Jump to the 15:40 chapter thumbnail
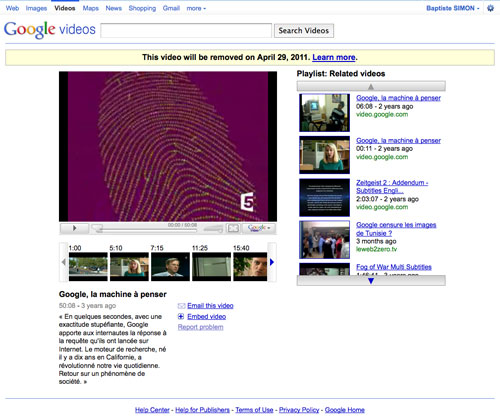Screen dimensions: 500x420 click(x=250, y=267)
